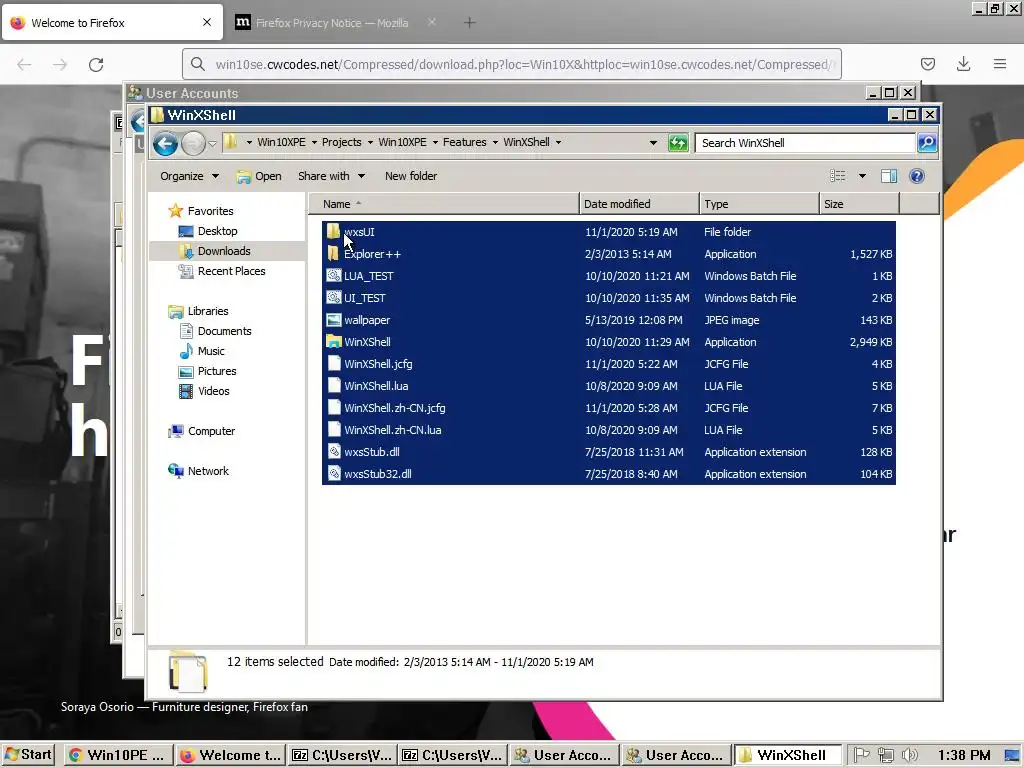Select the WinXShell.lua file icon
The image size is (1024, 768).
pos(334,386)
